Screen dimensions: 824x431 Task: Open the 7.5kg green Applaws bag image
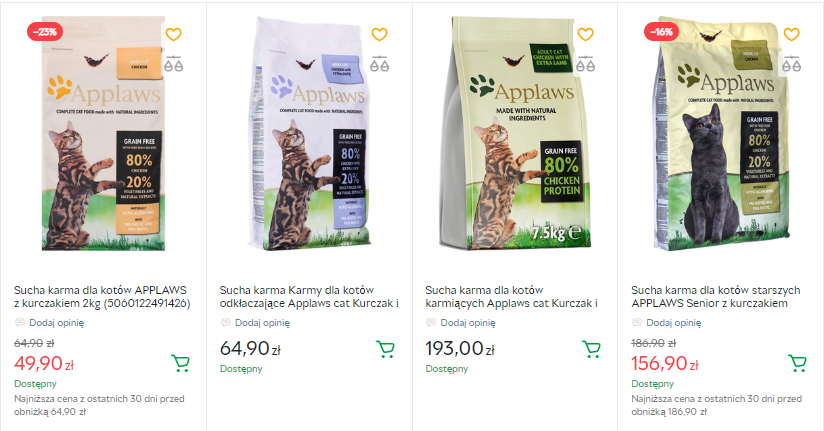click(x=515, y=134)
